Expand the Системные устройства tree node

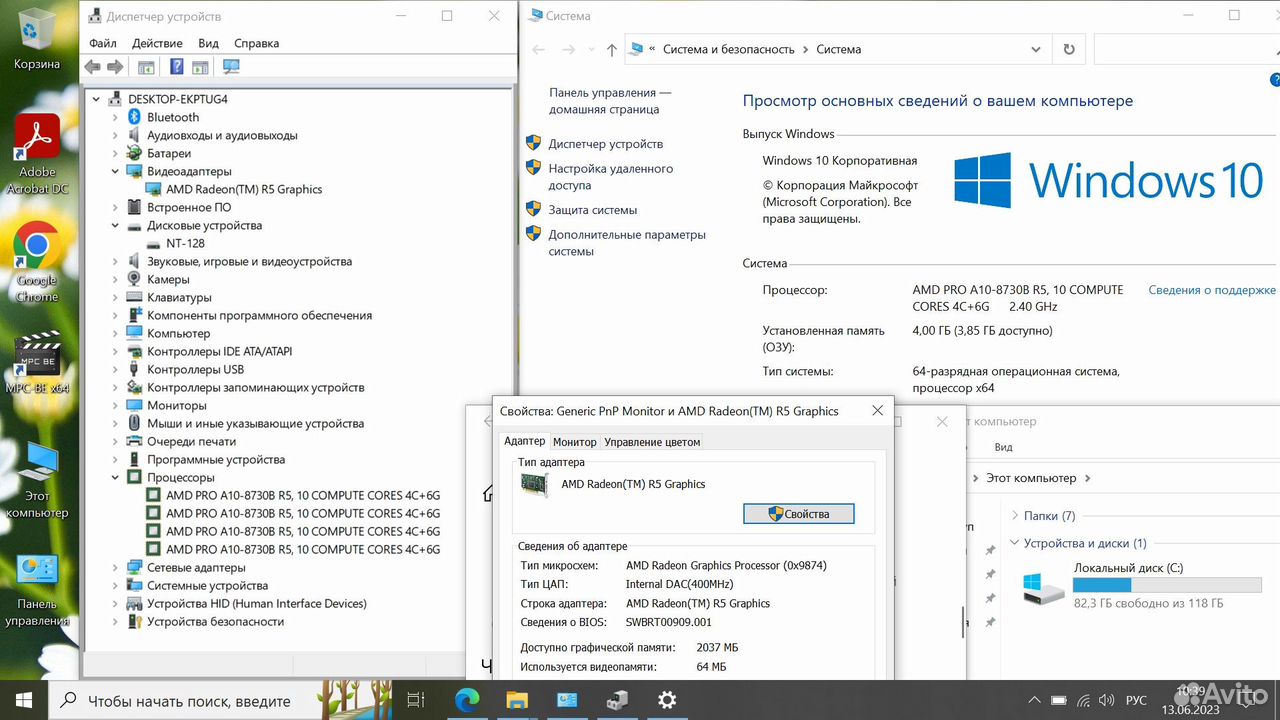click(x=115, y=585)
